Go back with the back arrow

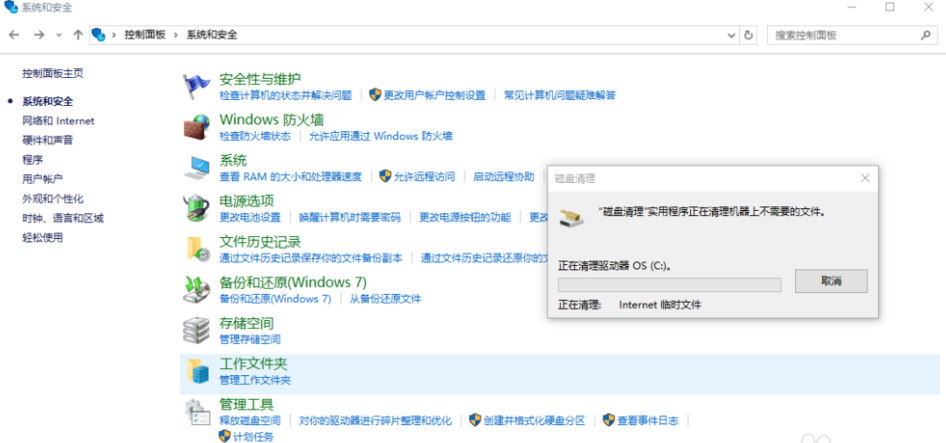tap(14, 35)
